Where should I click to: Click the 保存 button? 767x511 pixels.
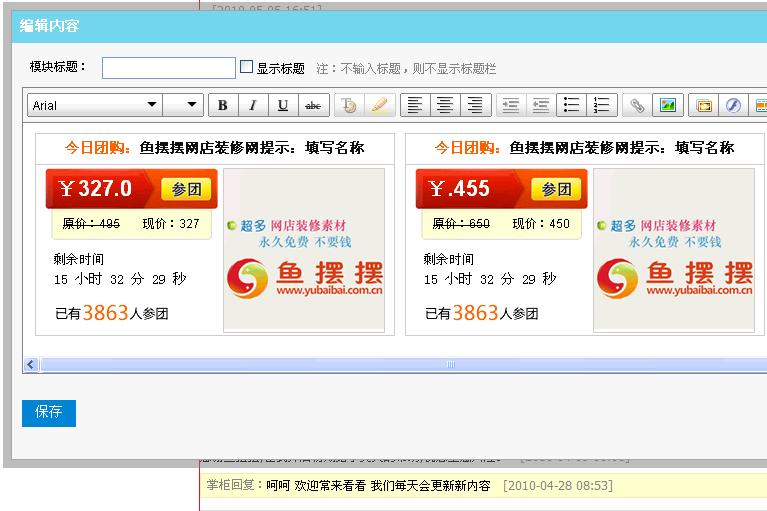click(x=49, y=413)
